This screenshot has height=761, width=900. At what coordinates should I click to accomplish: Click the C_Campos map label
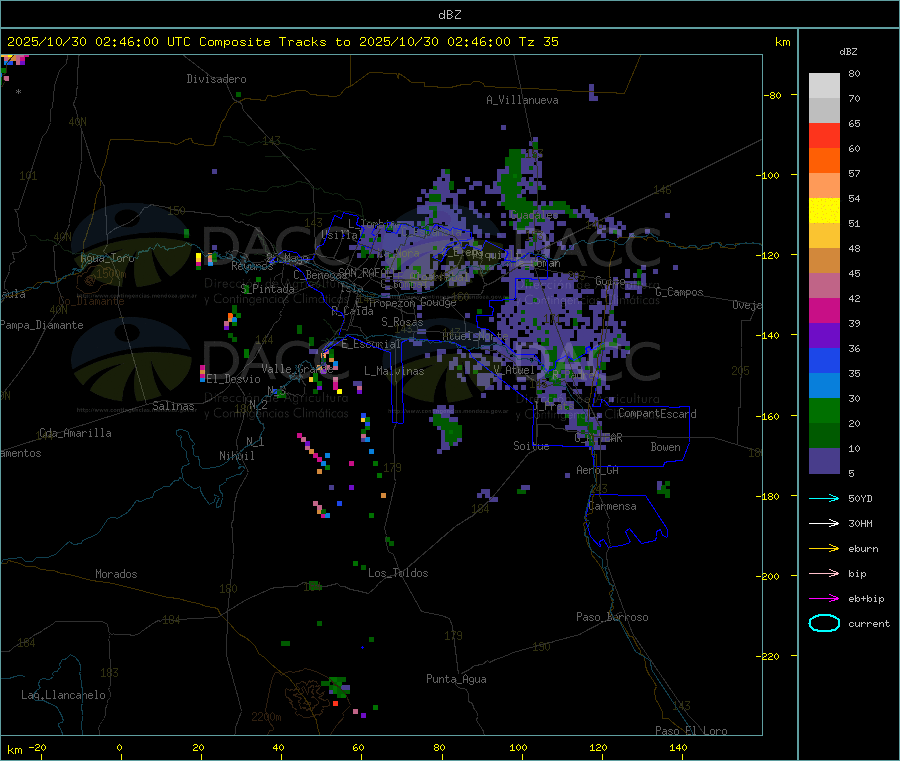click(679, 292)
